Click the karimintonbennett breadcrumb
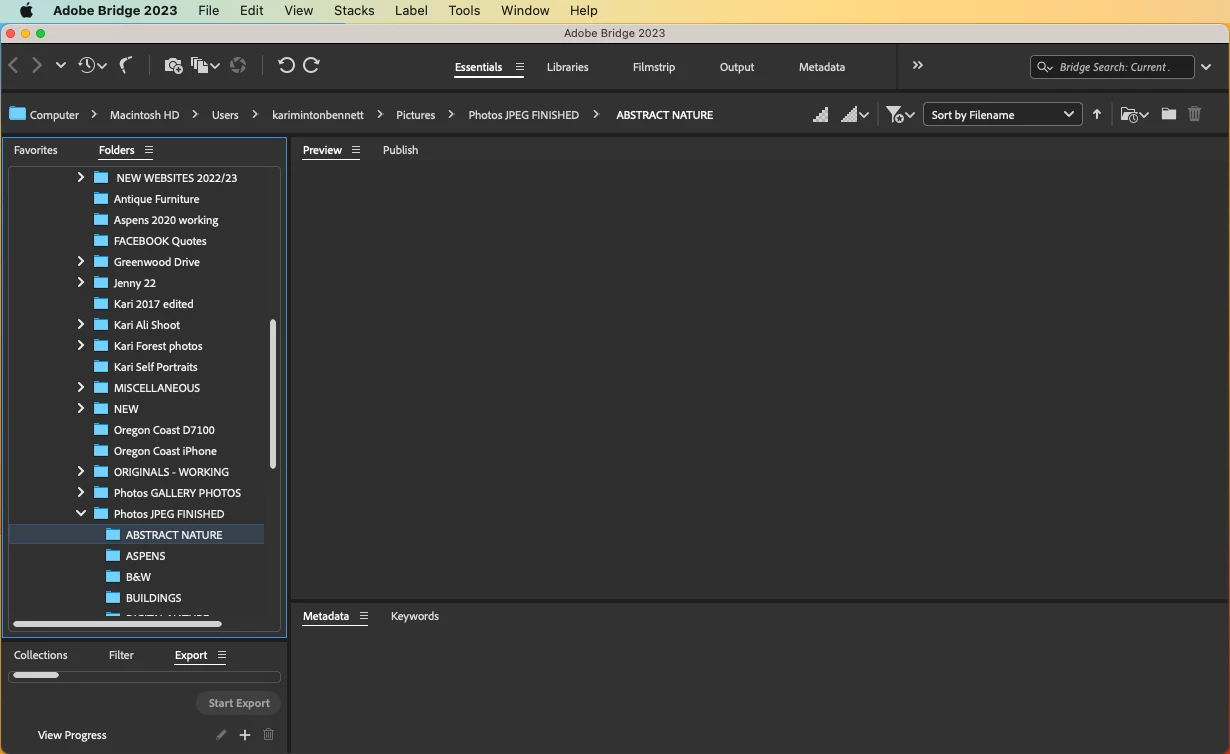1230x754 pixels. (318, 115)
